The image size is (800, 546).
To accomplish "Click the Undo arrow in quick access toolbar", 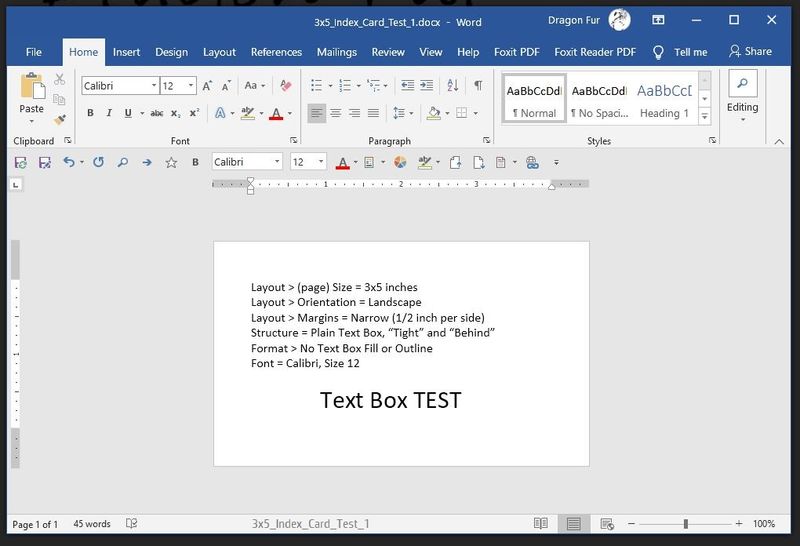I will tap(69, 162).
